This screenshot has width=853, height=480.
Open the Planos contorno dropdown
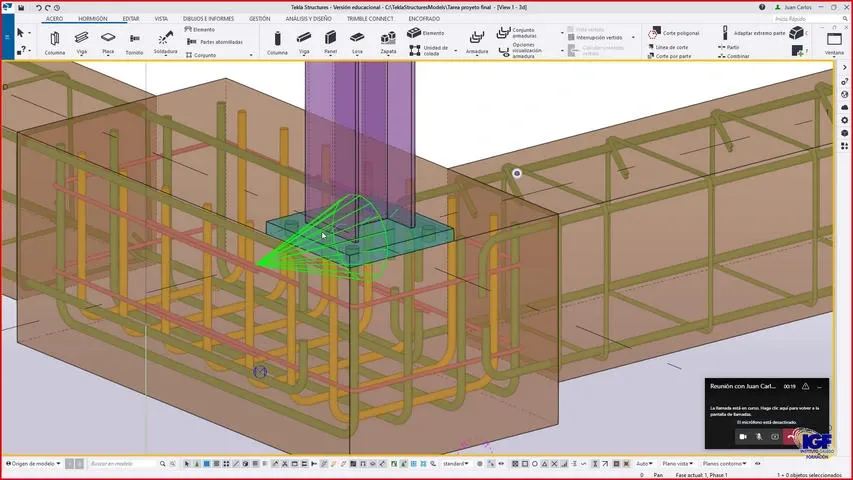[724, 464]
